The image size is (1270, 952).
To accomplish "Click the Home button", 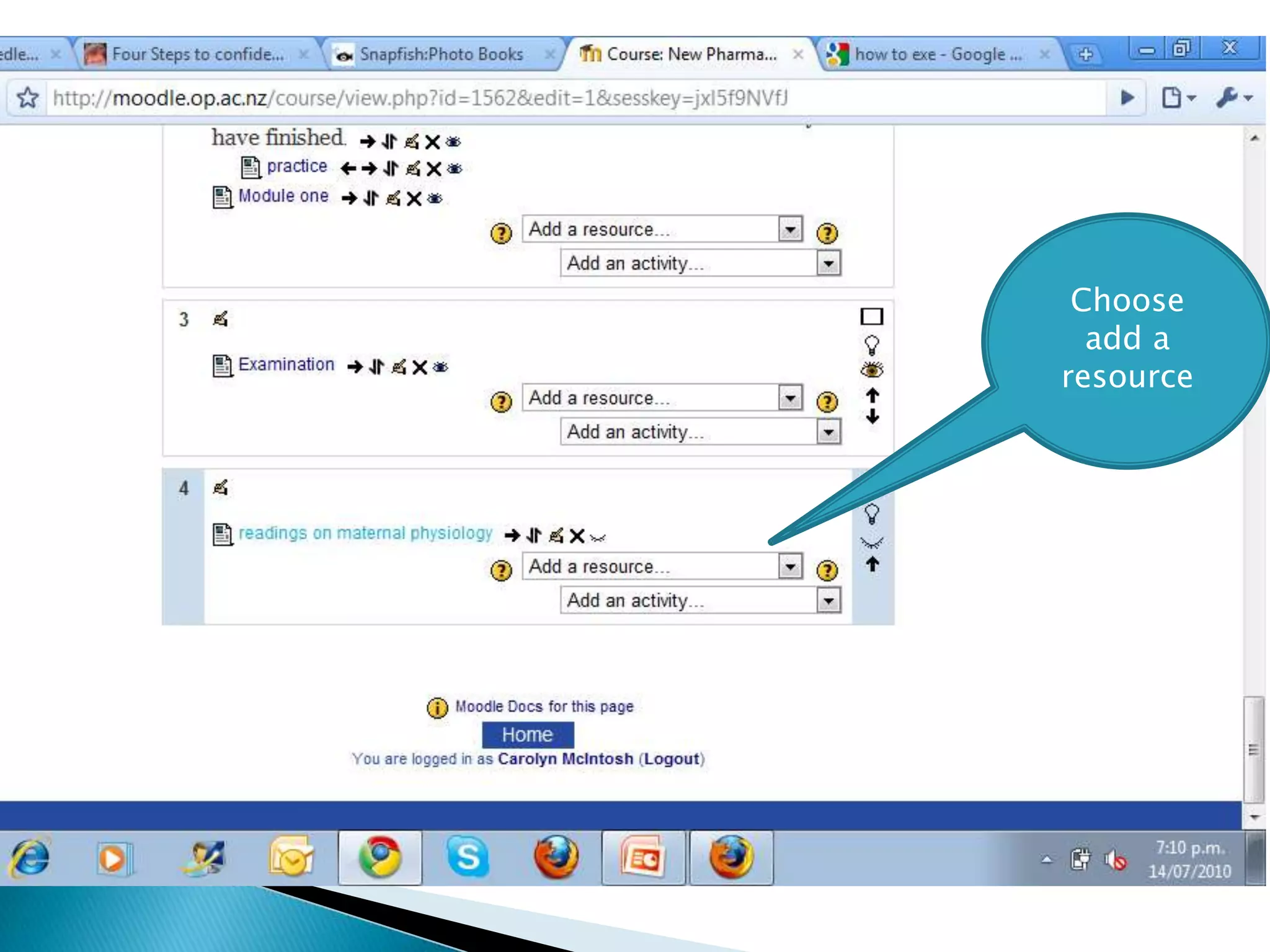I will coord(528,735).
